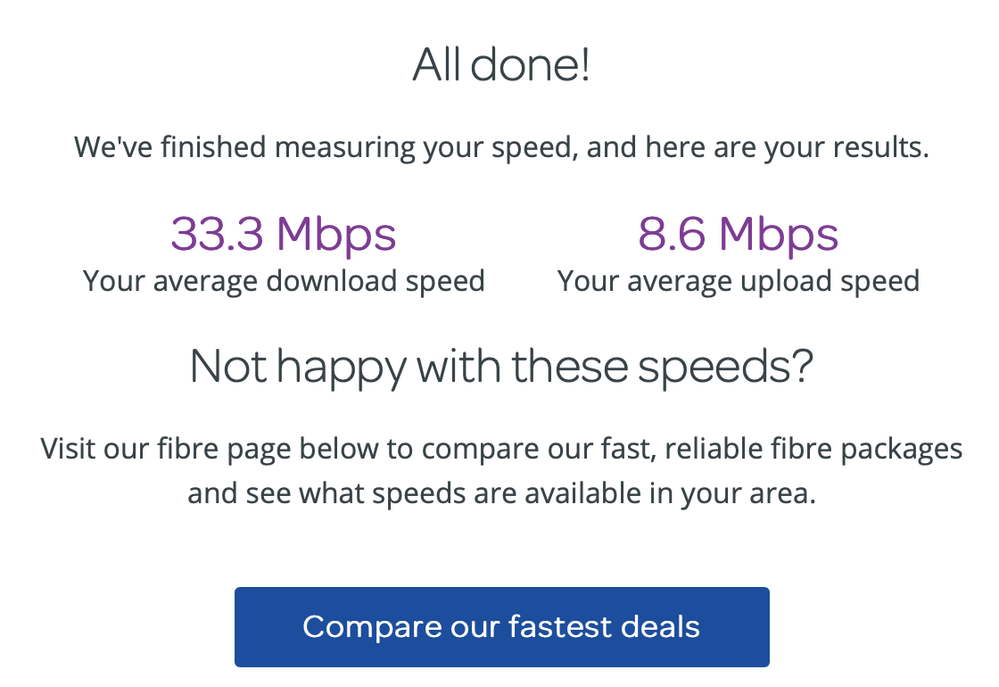The width and height of the screenshot is (999, 687).
Task: Click the purple download speed result
Action: click(283, 234)
